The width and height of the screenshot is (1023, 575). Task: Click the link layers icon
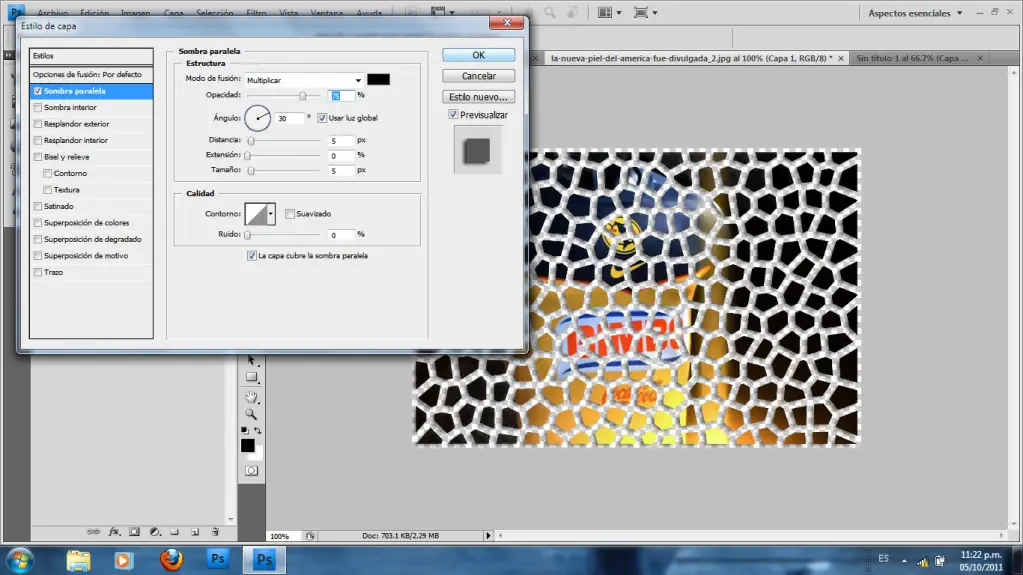coord(93,532)
